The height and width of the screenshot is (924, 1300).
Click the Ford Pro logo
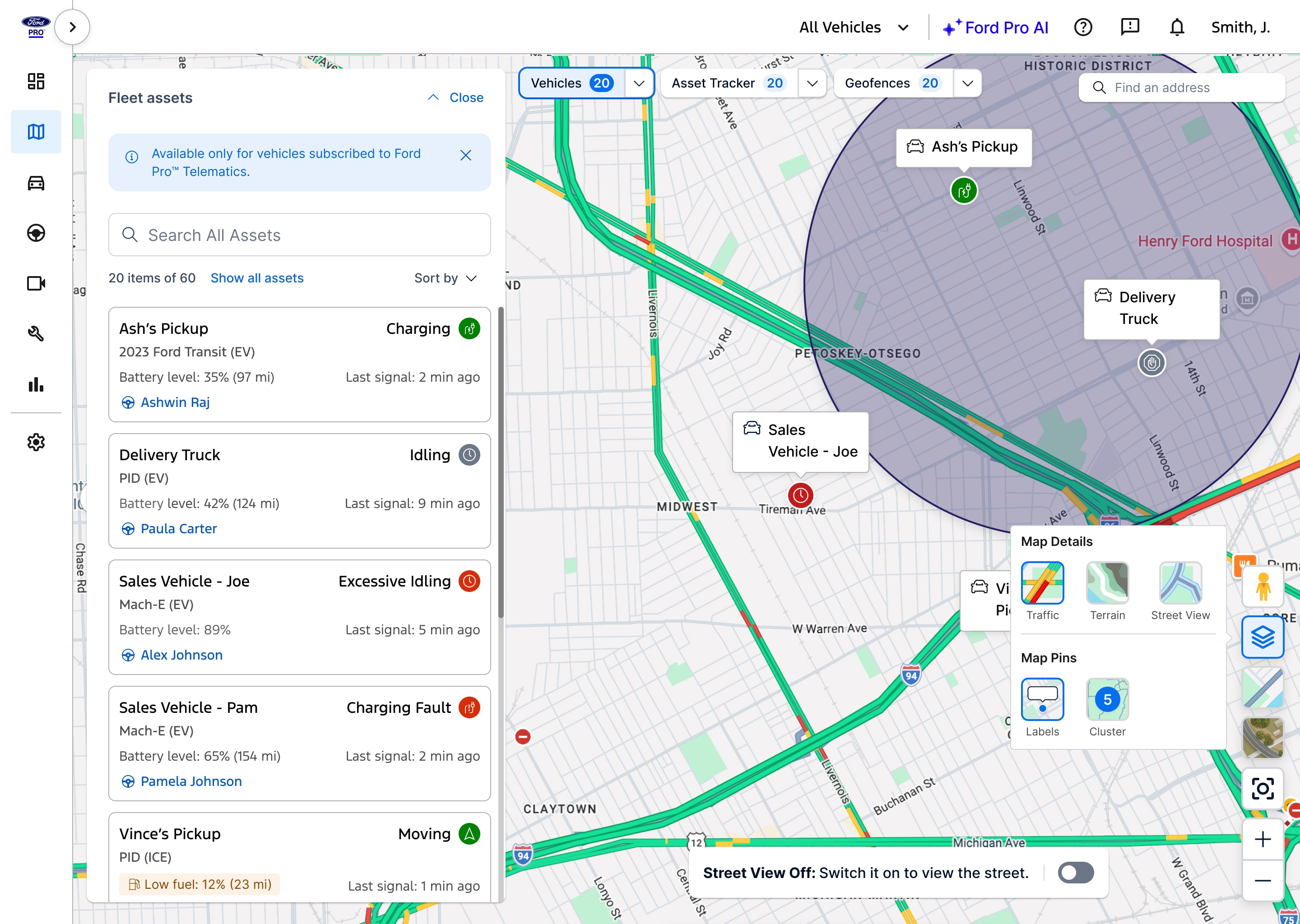coord(36,26)
